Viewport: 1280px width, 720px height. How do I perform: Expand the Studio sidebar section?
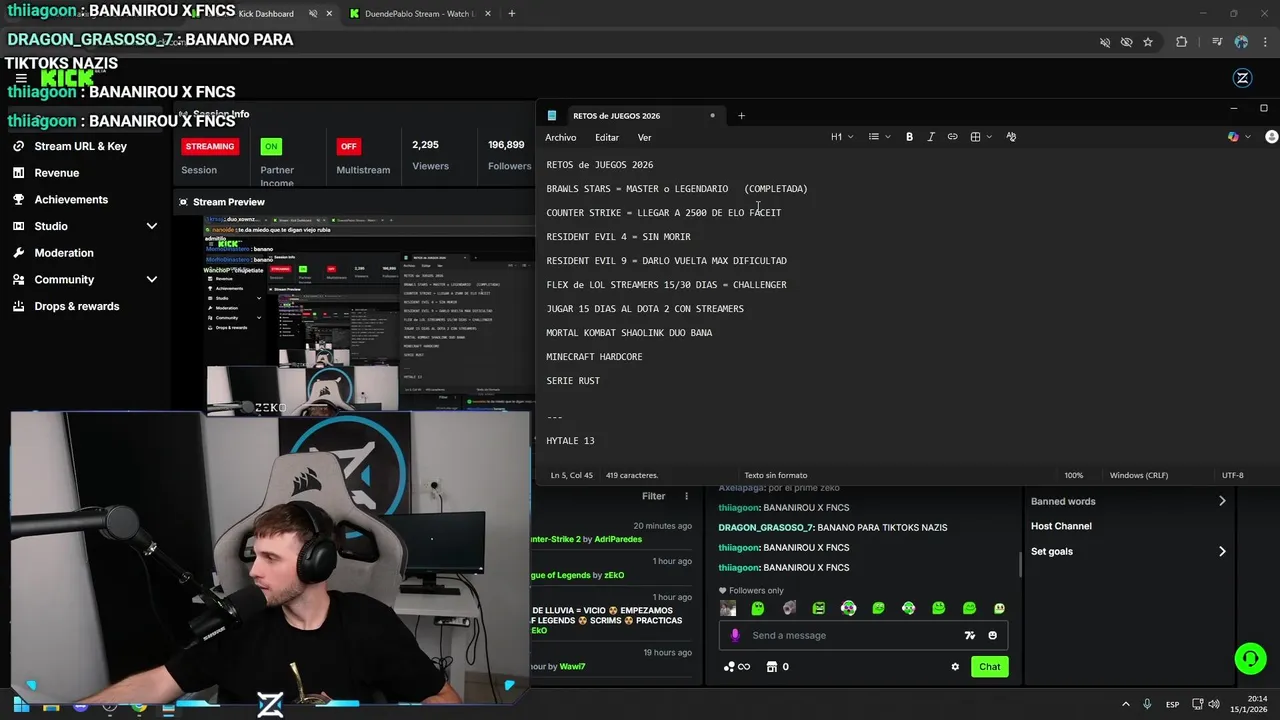[85, 226]
